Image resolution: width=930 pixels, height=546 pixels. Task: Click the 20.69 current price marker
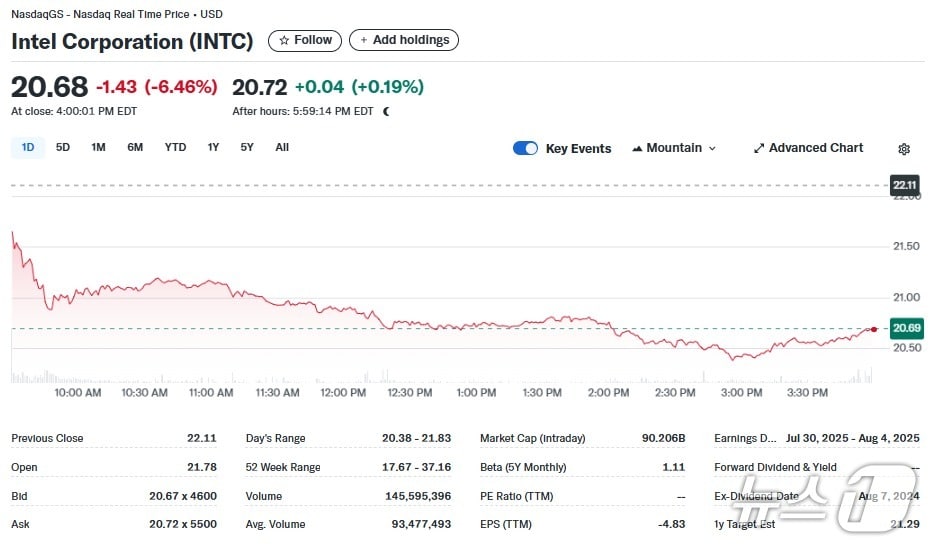click(x=906, y=328)
